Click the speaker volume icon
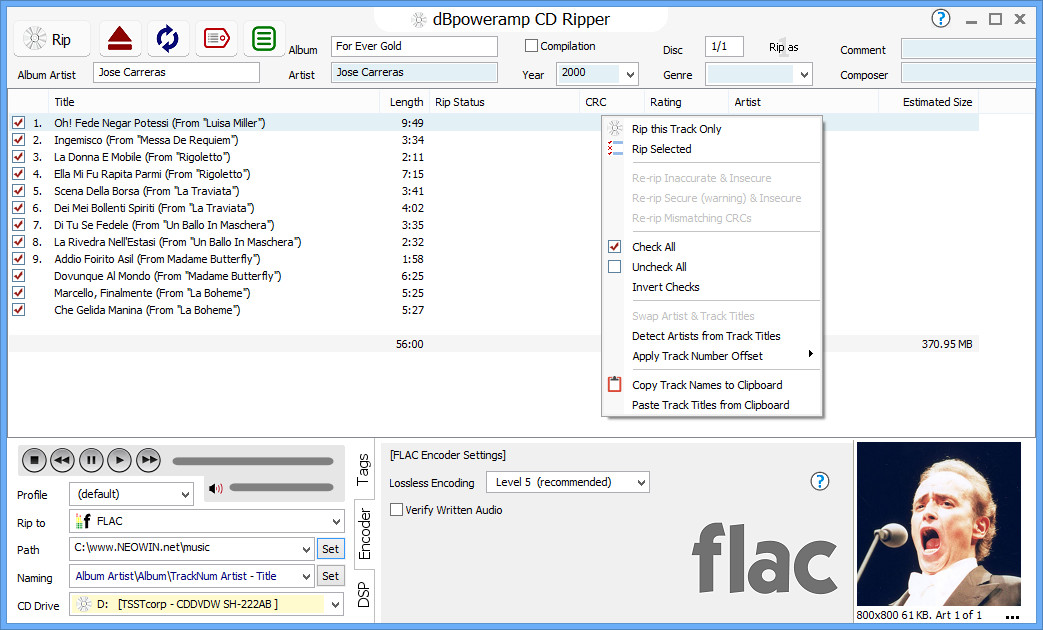 pyautogui.click(x=216, y=489)
